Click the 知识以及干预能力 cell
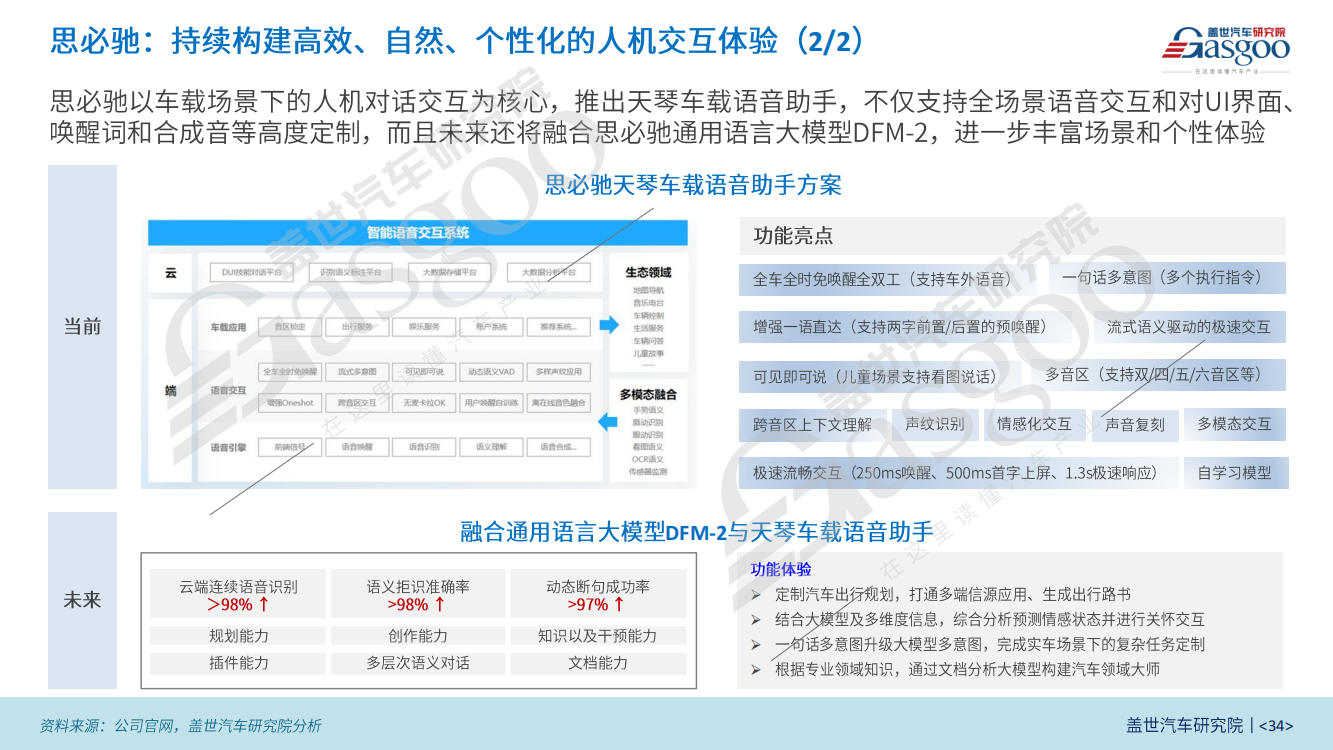The height and width of the screenshot is (750, 1333). click(x=598, y=636)
